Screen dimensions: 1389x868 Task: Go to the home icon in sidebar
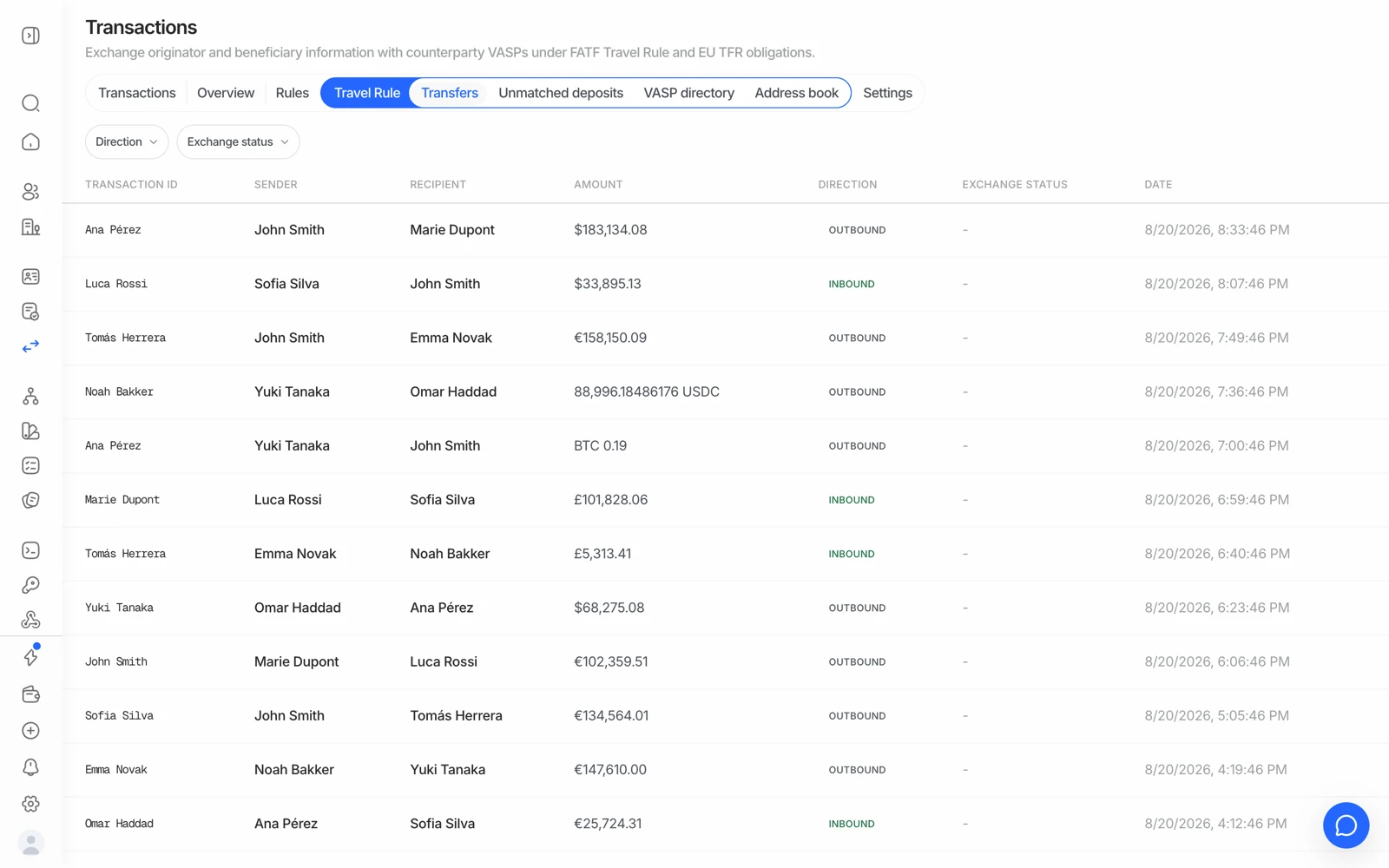(30, 141)
